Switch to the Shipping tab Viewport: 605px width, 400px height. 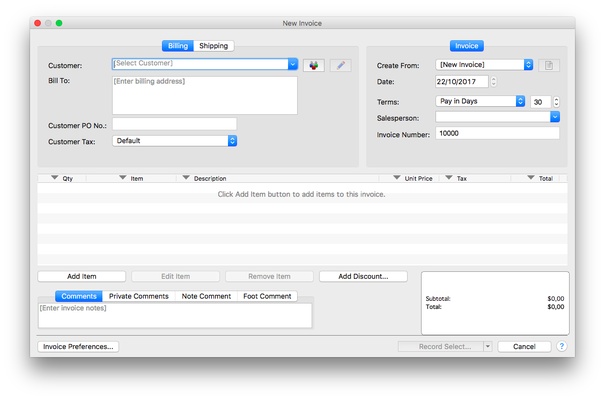214,46
